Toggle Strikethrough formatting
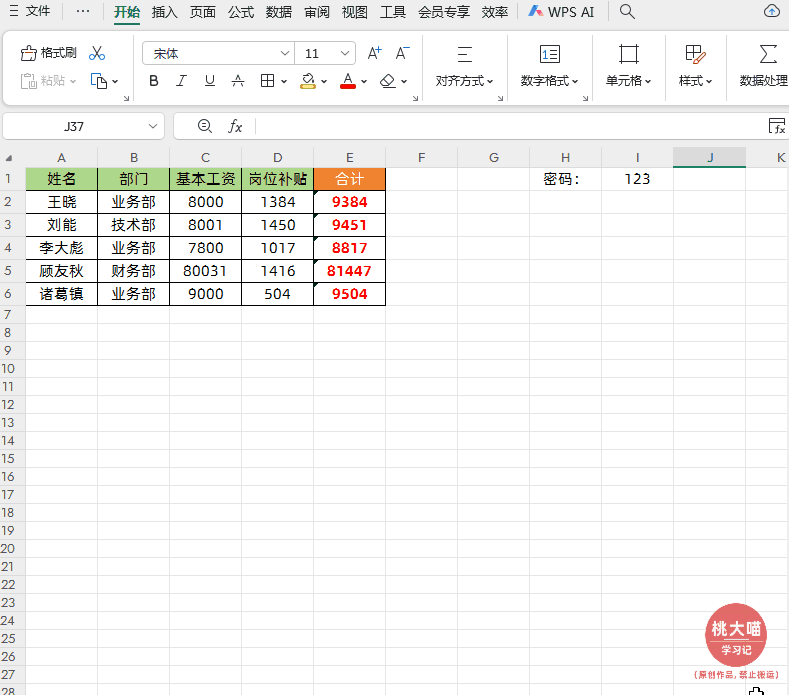Viewport: 789px width, 695px height. [x=238, y=81]
